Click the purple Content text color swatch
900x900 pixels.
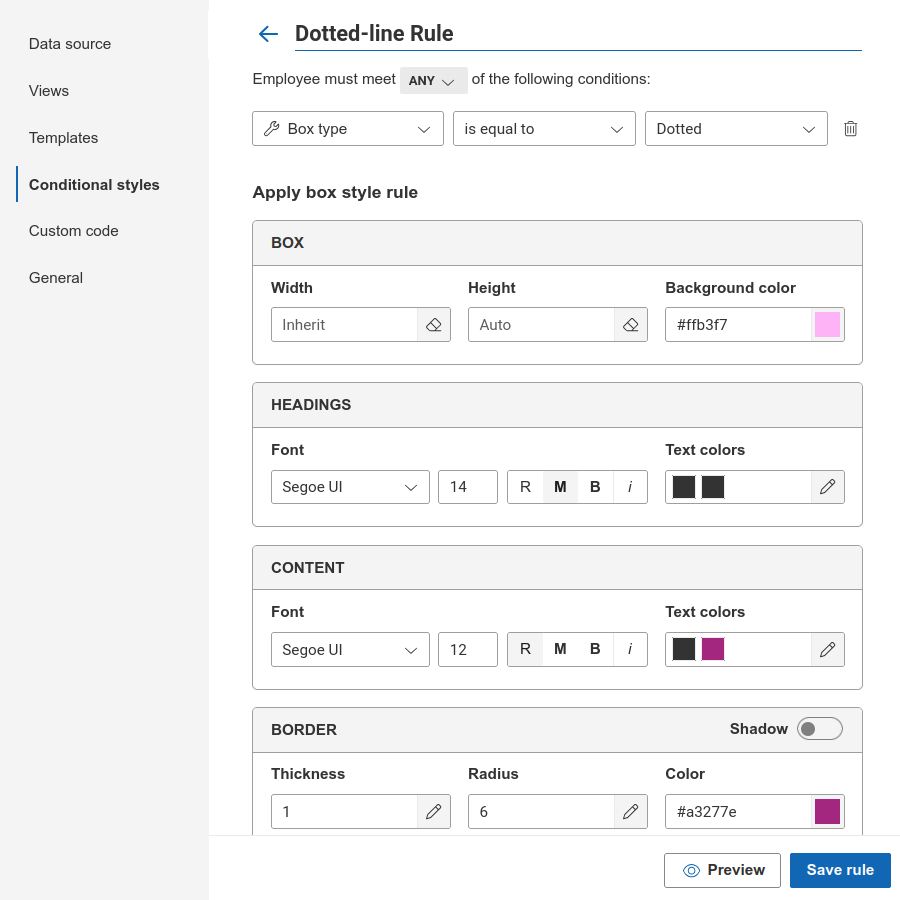[713, 649]
